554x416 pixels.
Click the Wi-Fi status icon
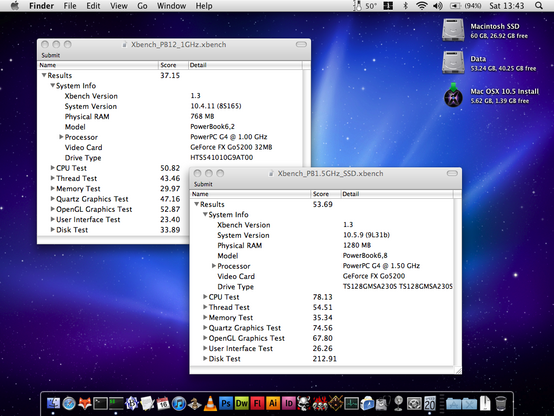pyautogui.click(x=422, y=6)
